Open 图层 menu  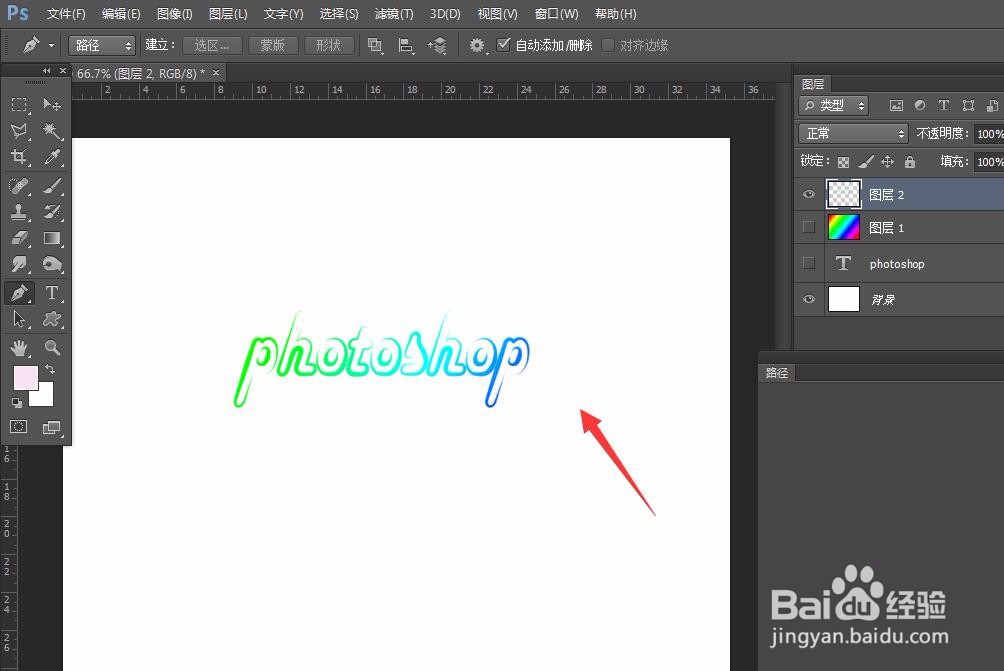click(x=228, y=13)
